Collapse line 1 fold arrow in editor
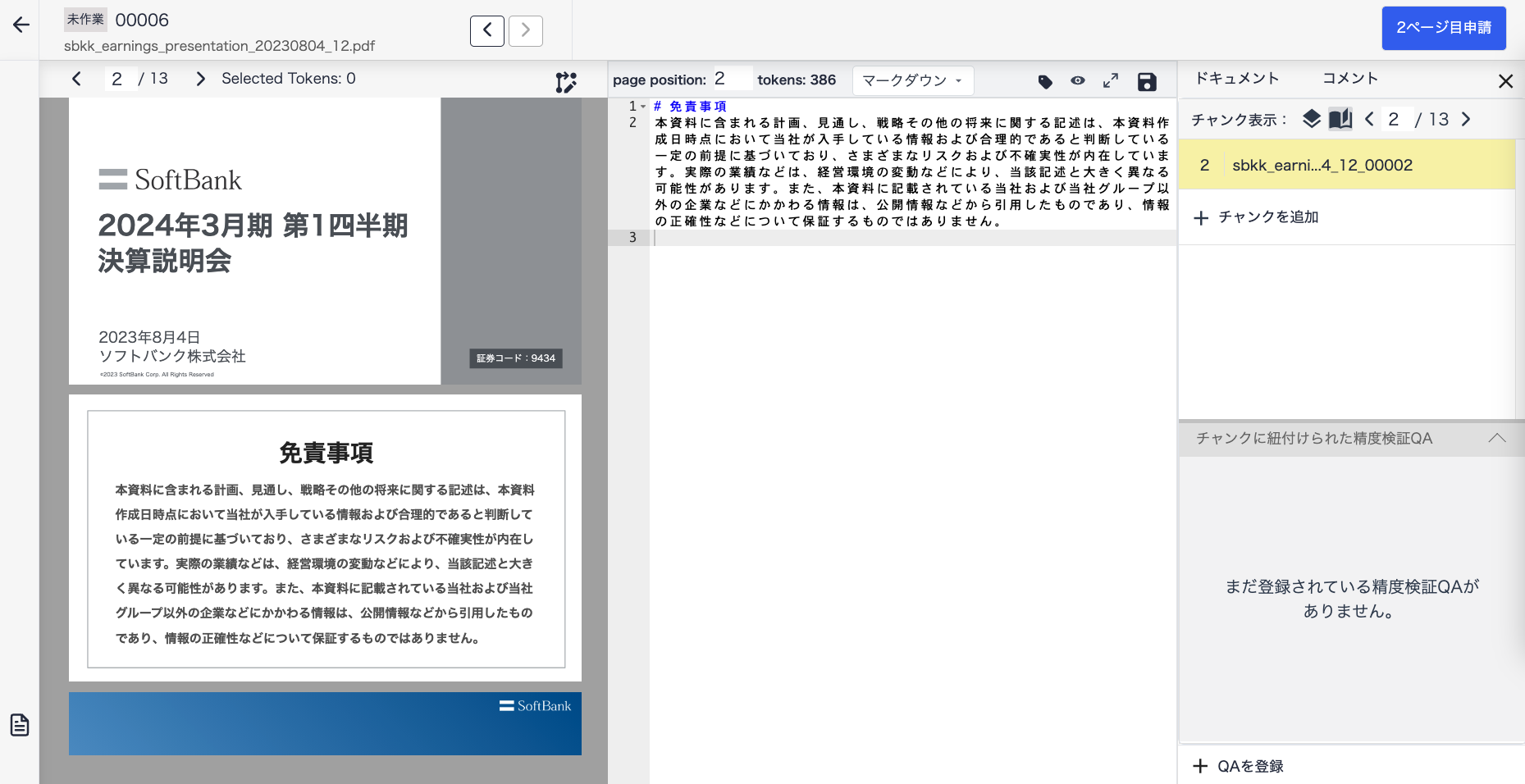The height and width of the screenshot is (784, 1525). (643, 107)
